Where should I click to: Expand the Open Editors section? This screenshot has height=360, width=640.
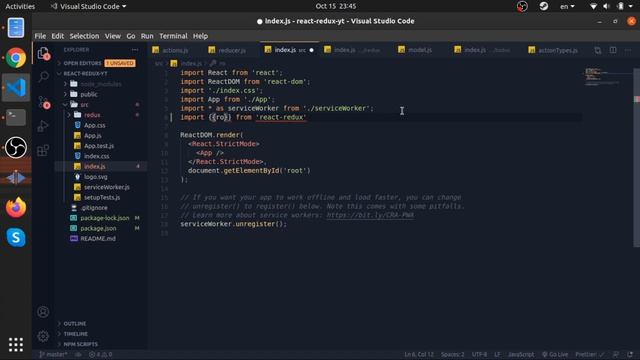(x=82, y=63)
